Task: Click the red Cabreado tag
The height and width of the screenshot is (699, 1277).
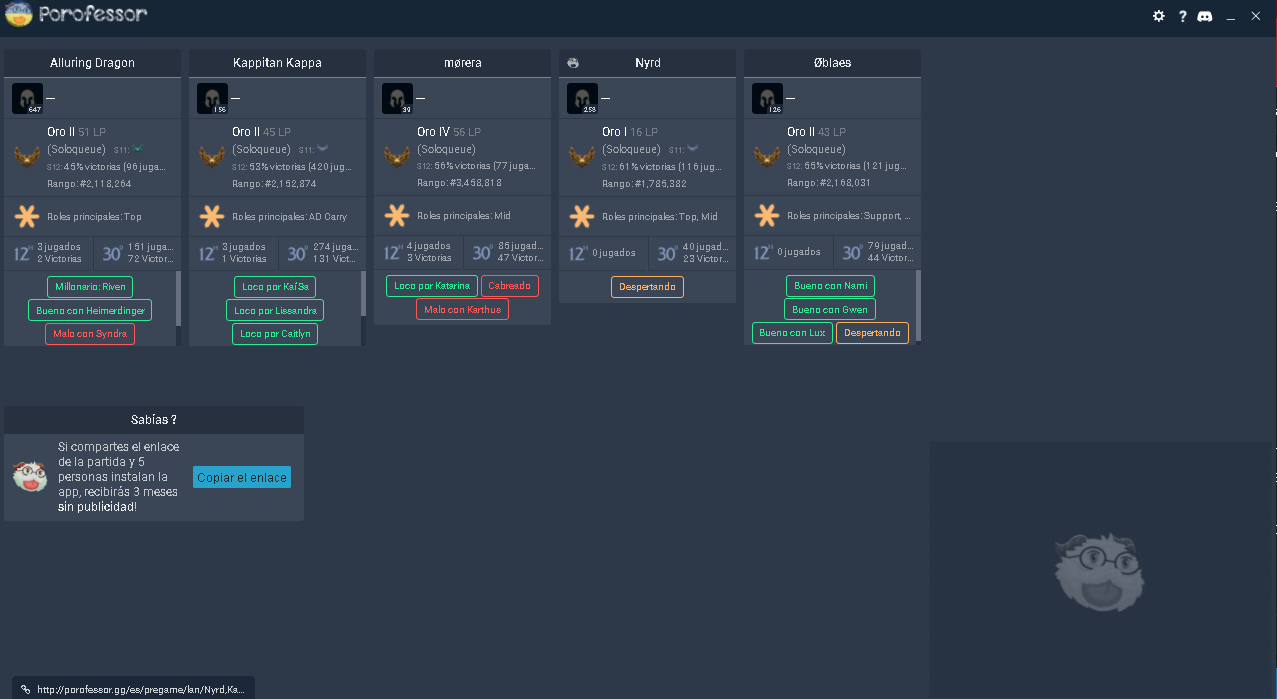Action: tap(510, 286)
